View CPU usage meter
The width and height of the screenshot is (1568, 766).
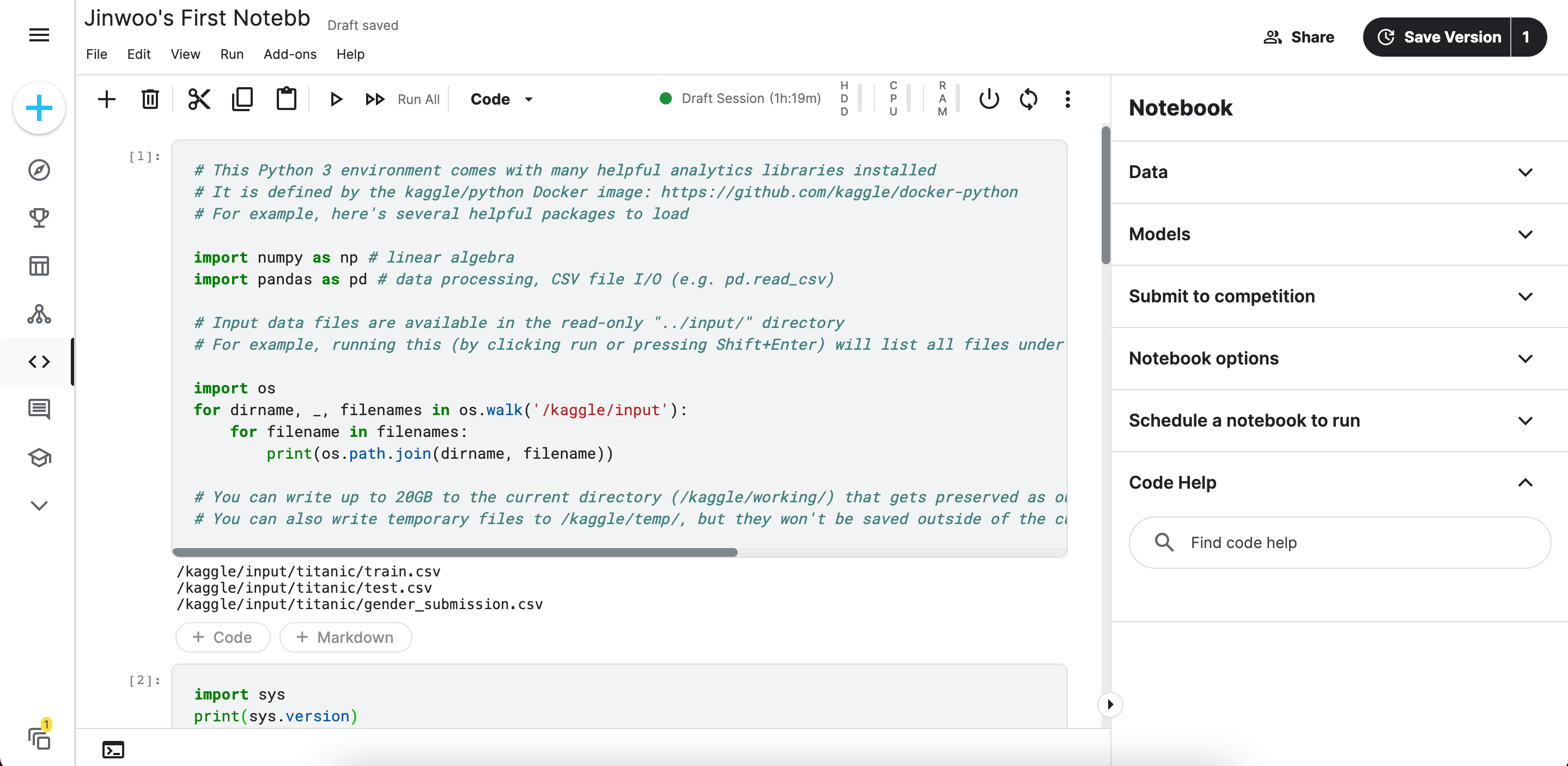click(900, 99)
